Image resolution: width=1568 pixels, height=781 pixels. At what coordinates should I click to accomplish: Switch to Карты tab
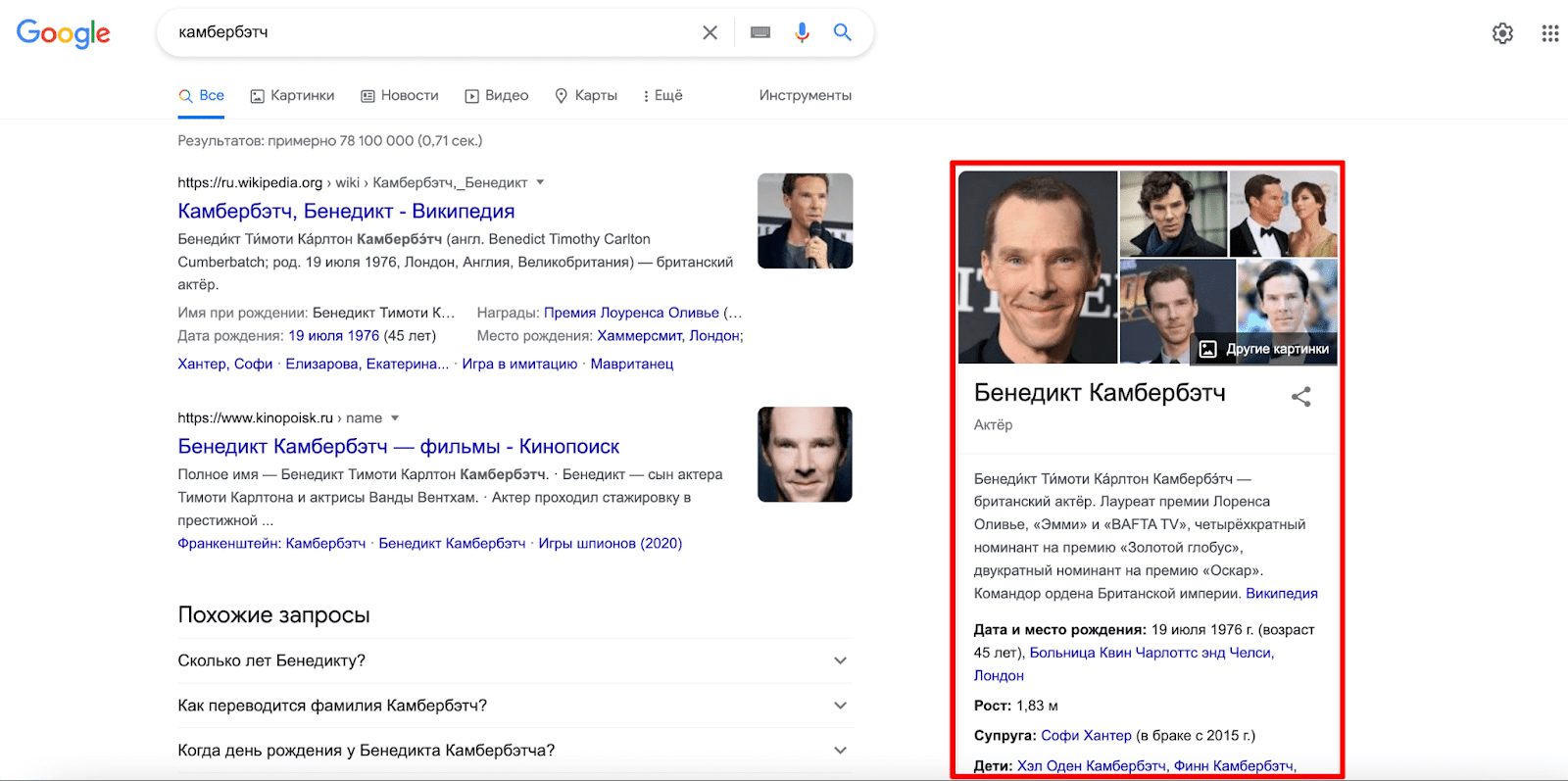point(586,95)
